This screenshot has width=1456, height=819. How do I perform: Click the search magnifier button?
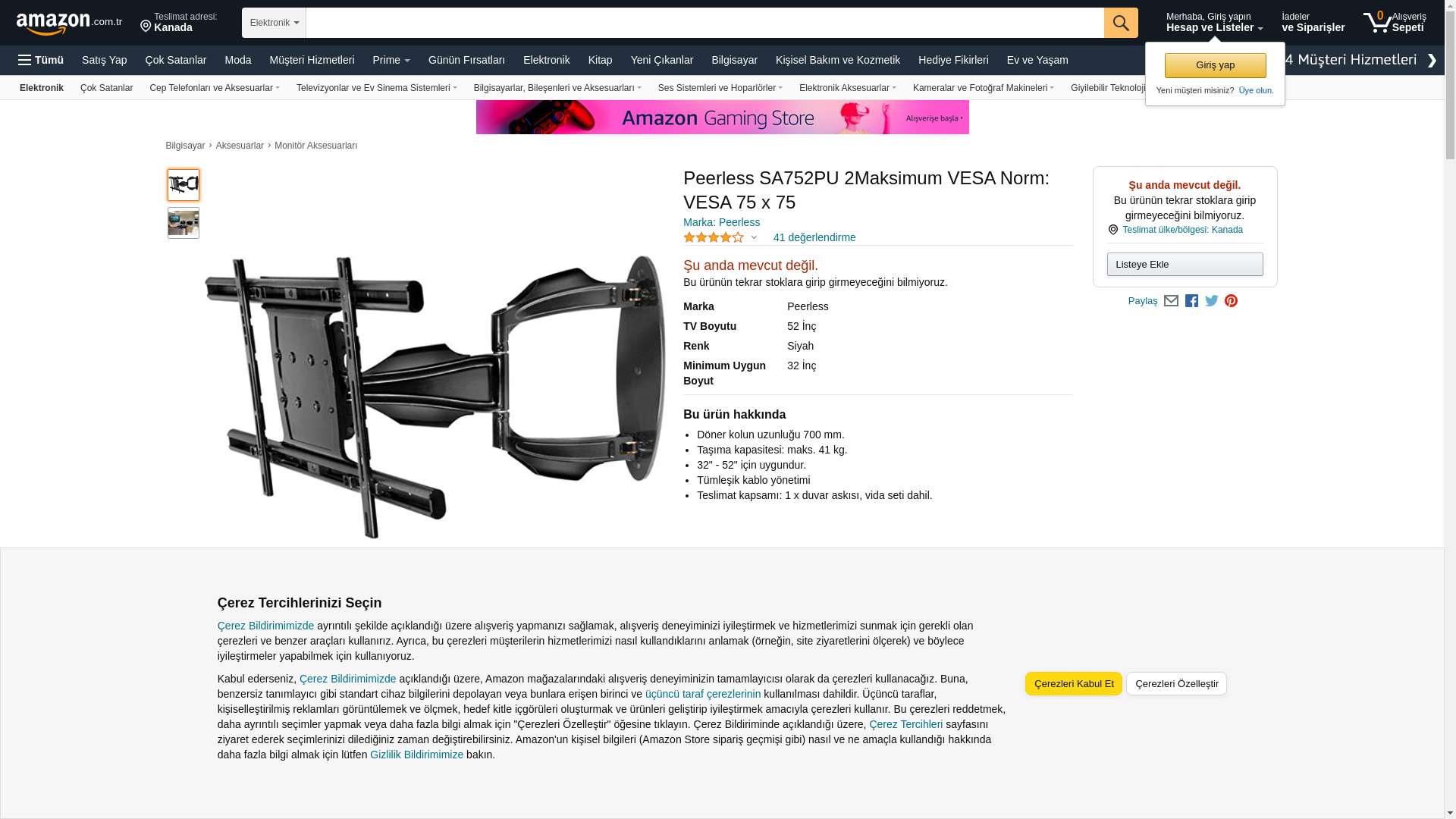[1121, 23]
